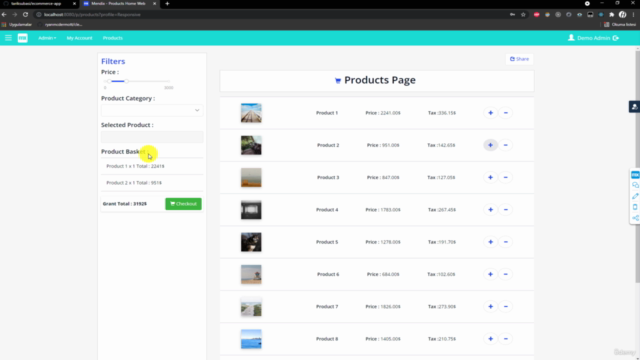Open My Account menu item
This screenshot has width=640, height=360.
79,38
